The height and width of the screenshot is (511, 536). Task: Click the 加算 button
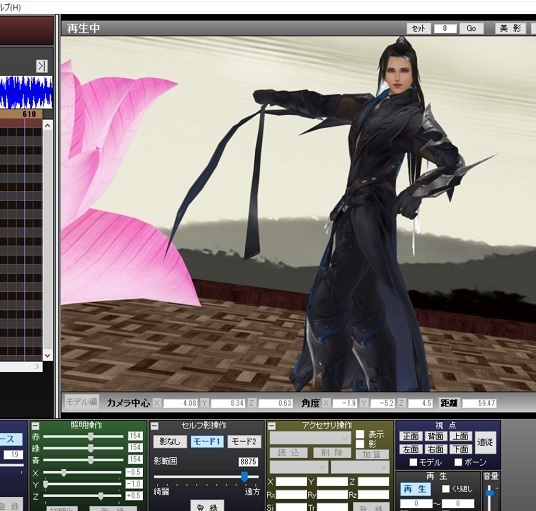(x=372, y=454)
